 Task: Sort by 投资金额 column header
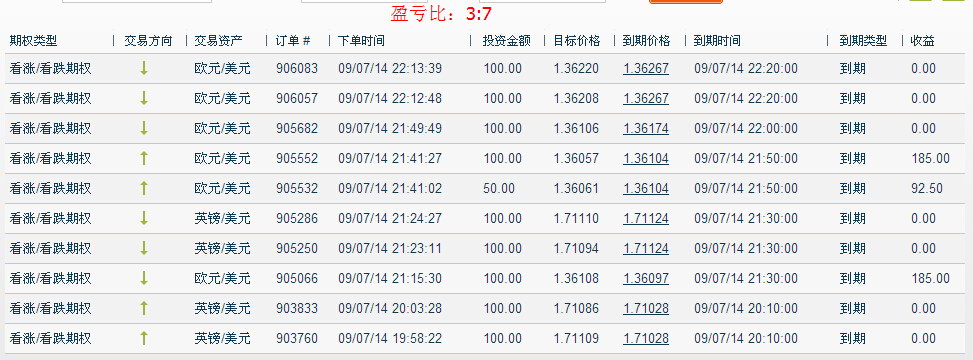tap(508, 41)
